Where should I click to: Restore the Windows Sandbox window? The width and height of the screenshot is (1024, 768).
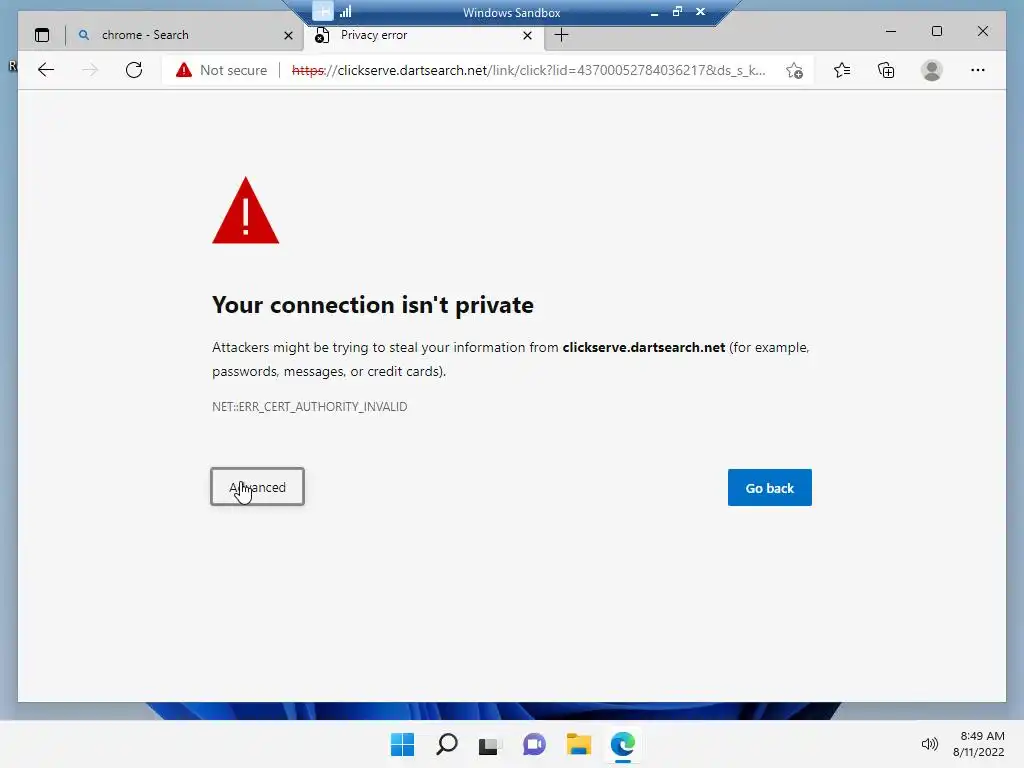coord(677,12)
